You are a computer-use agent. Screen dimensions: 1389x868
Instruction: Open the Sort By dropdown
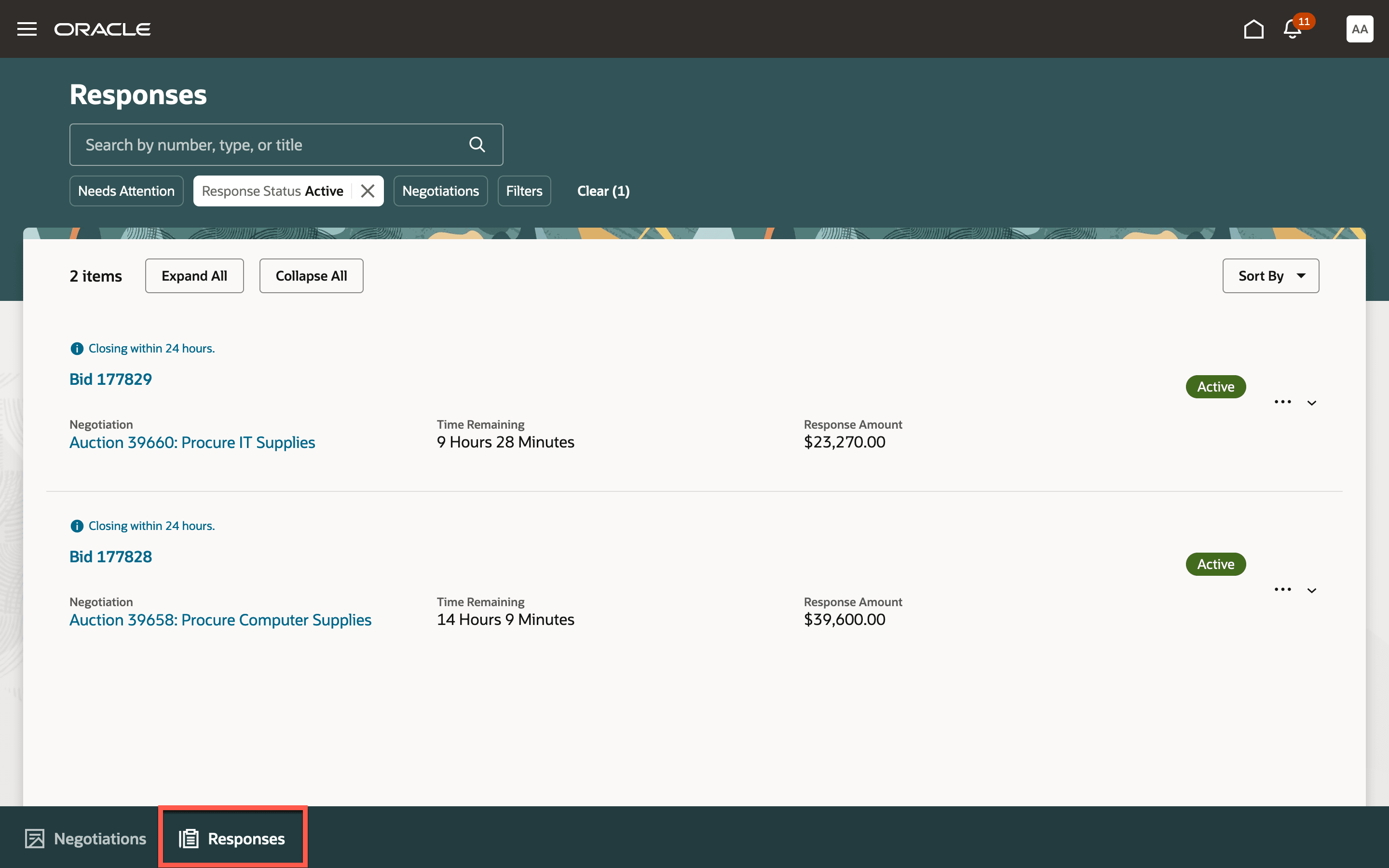click(1270, 276)
